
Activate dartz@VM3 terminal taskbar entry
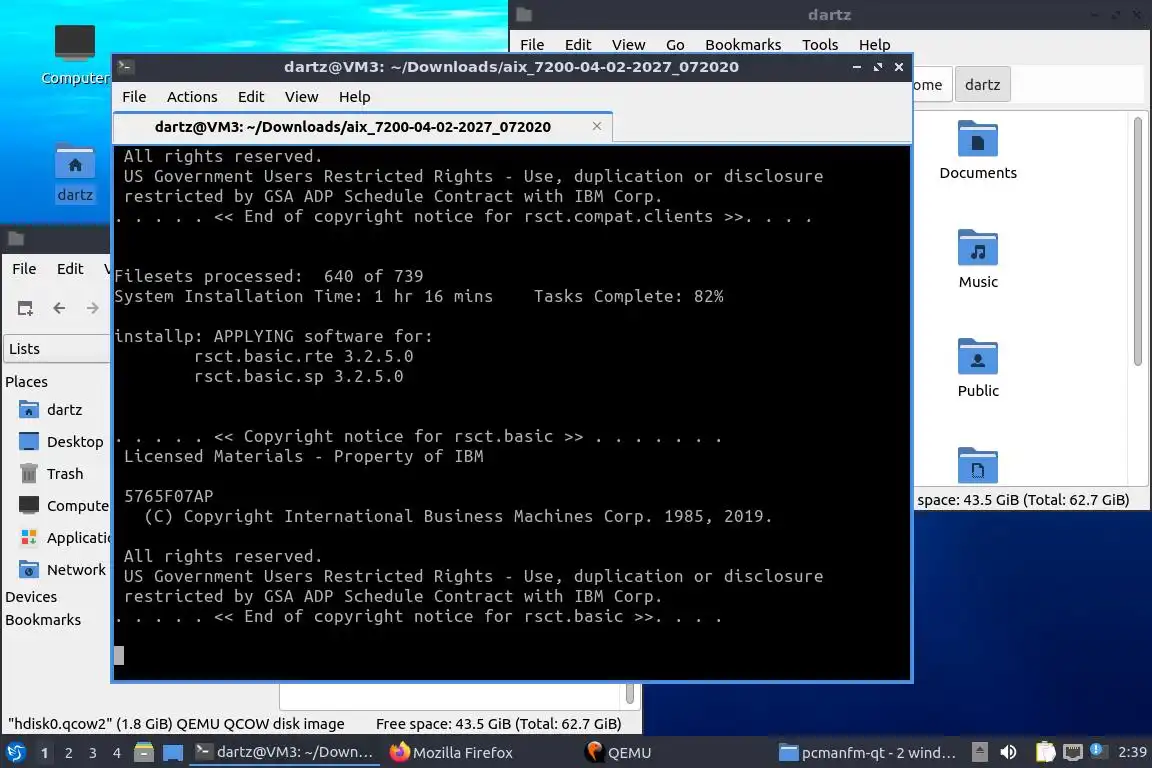pyautogui.click(x=285, y=753)
